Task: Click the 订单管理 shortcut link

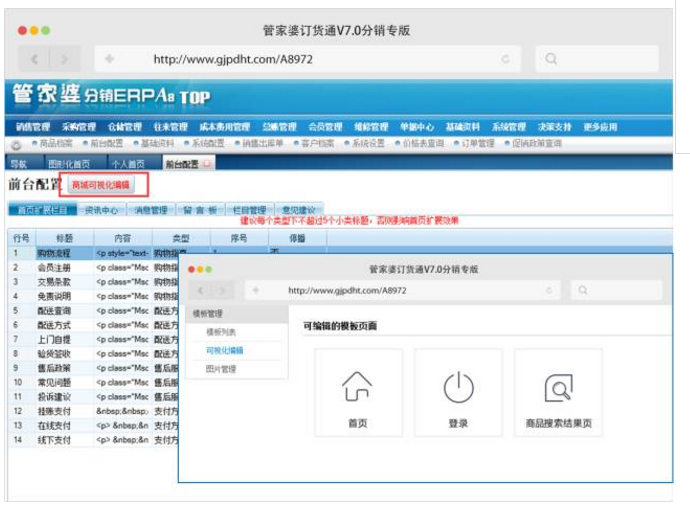Action: coord(478,143)
